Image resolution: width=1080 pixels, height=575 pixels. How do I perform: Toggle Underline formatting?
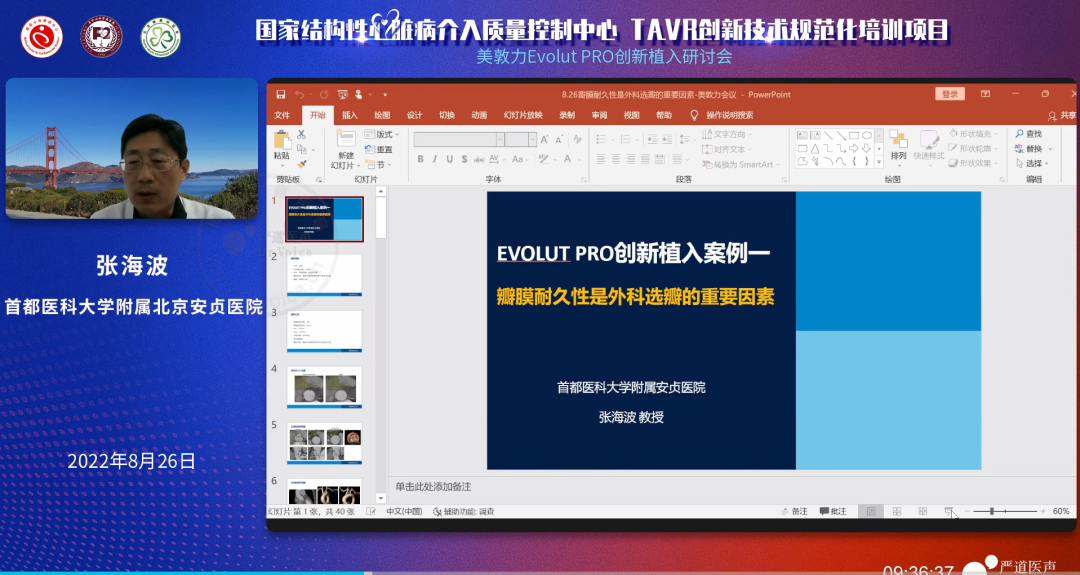(450, 159)
